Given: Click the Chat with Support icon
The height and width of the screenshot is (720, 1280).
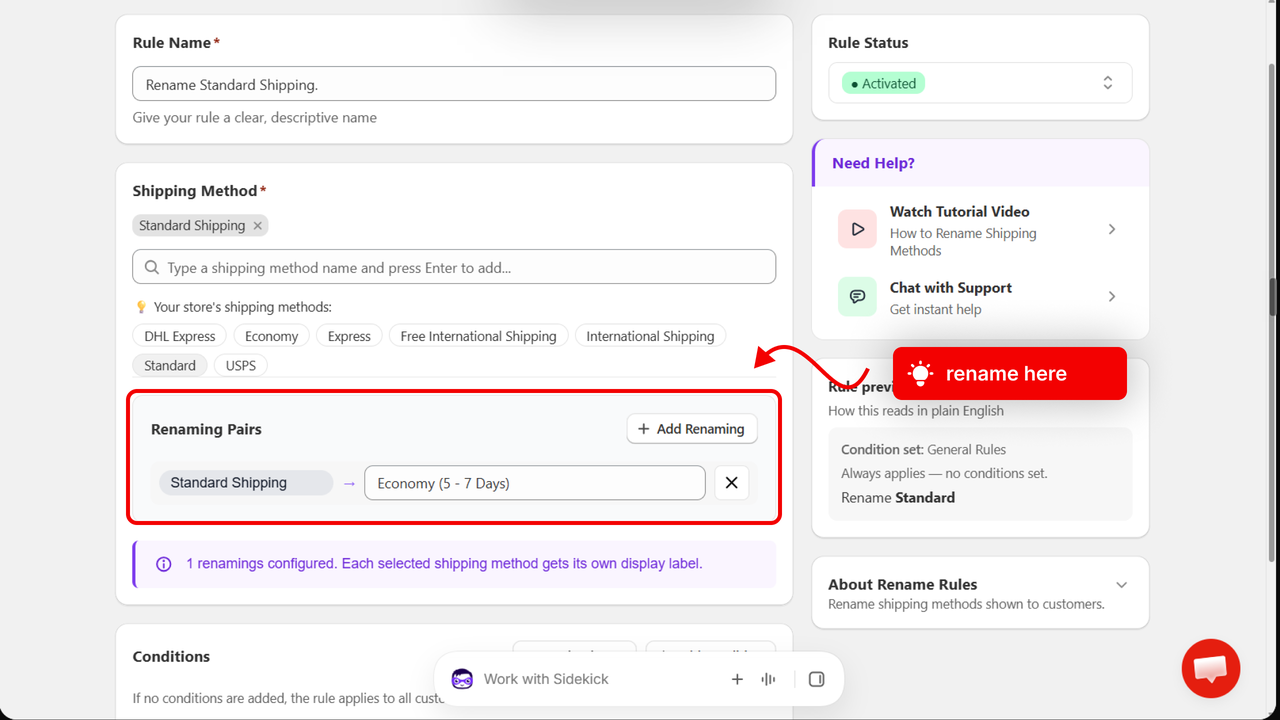Looking at the screenshot, I should pyautogui.click(x=857, y=297).
